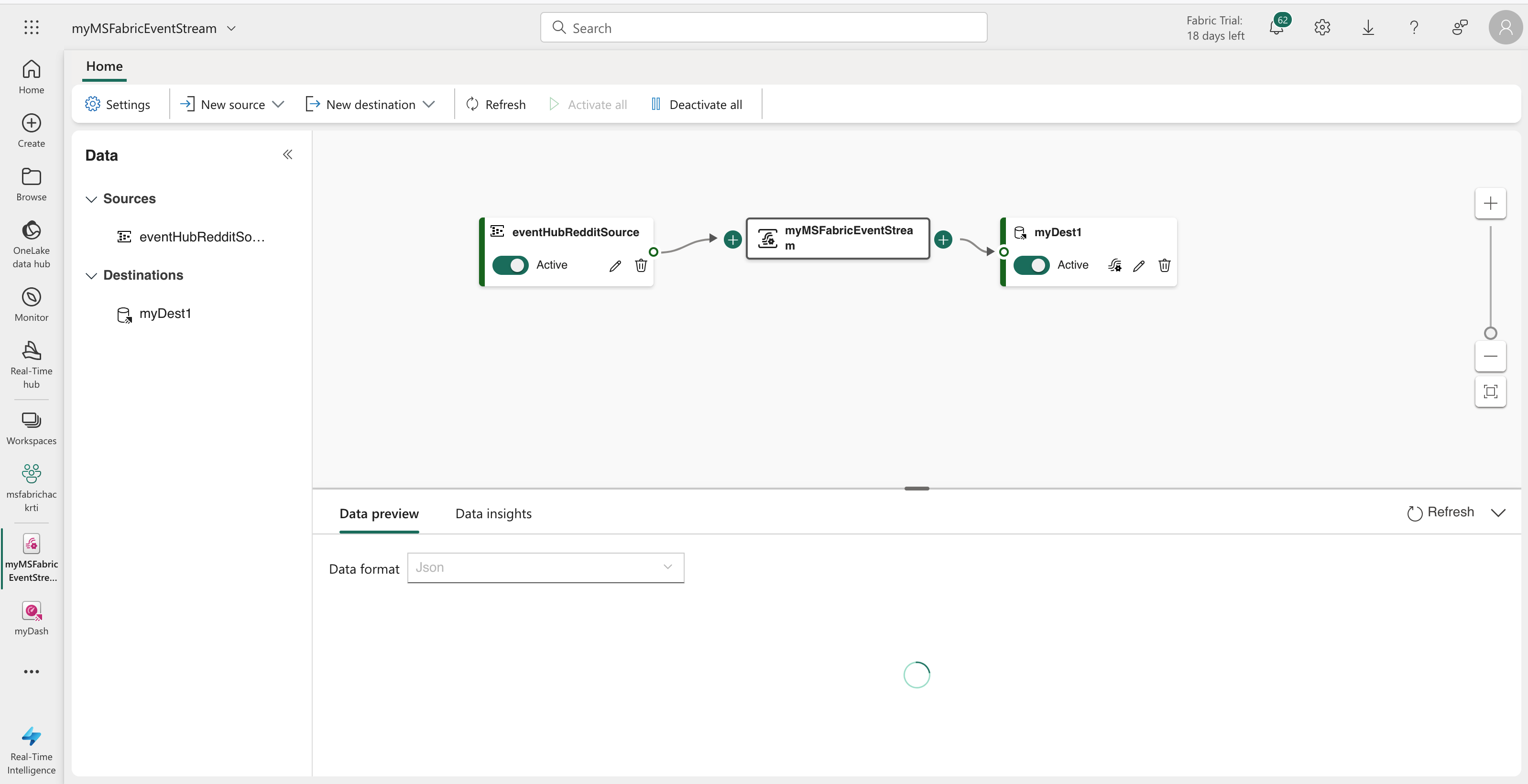Toggle eventHubRedditSource Active switch off
This screenshot has height=784, width=1528.
pos(510,265)
